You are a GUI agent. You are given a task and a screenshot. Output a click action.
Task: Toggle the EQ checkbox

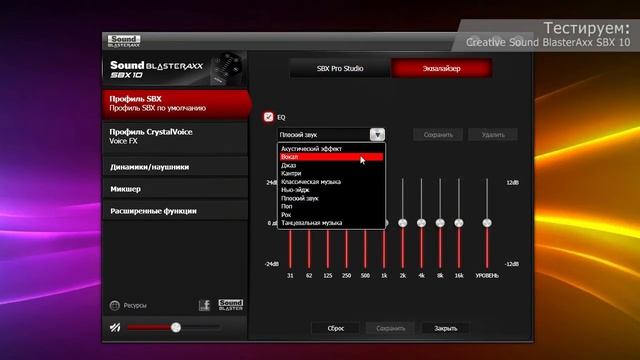pos(268,117)
